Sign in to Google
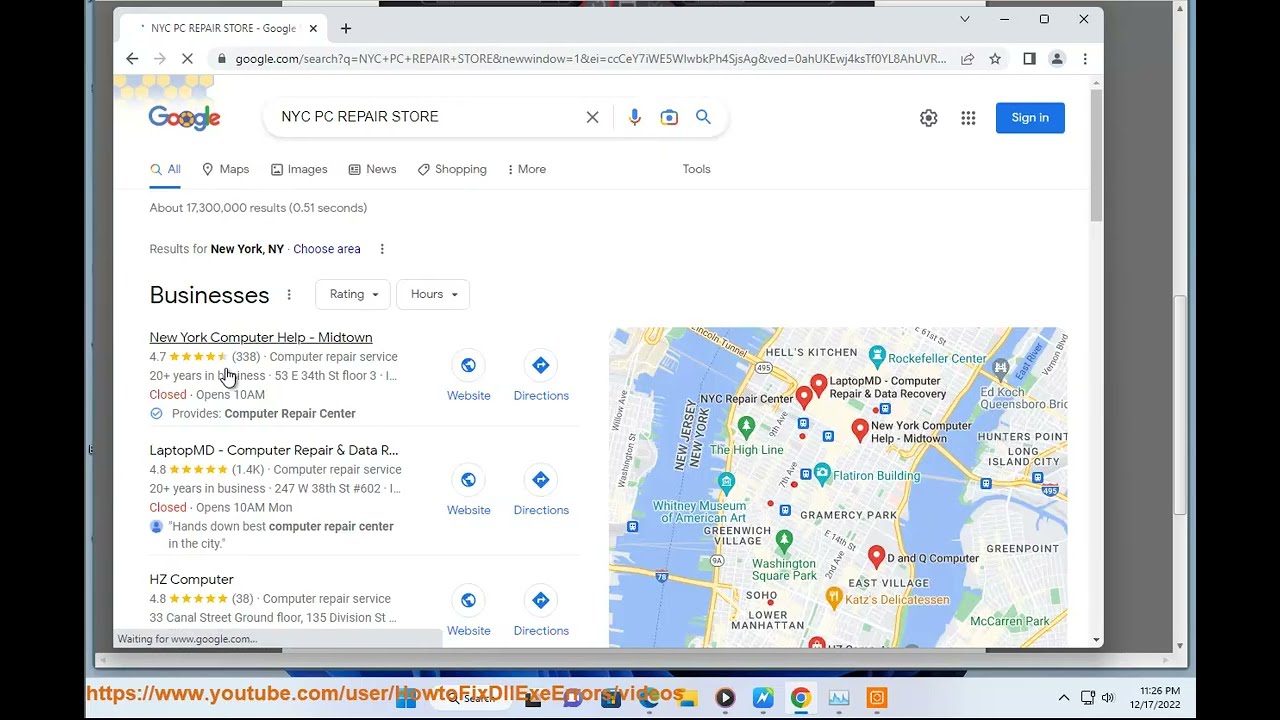1280x720 pixels. [1030, 118]
